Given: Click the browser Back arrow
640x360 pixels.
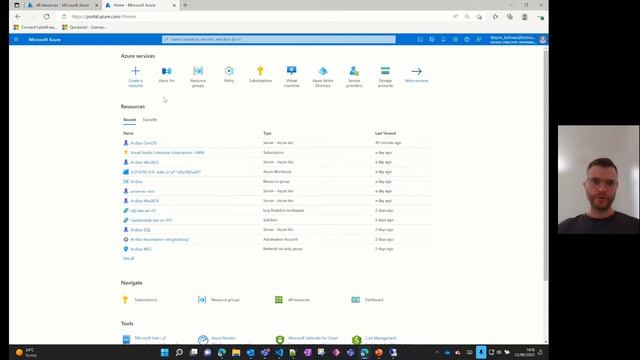Looking at the screenshot, I should tap(18, 17).
